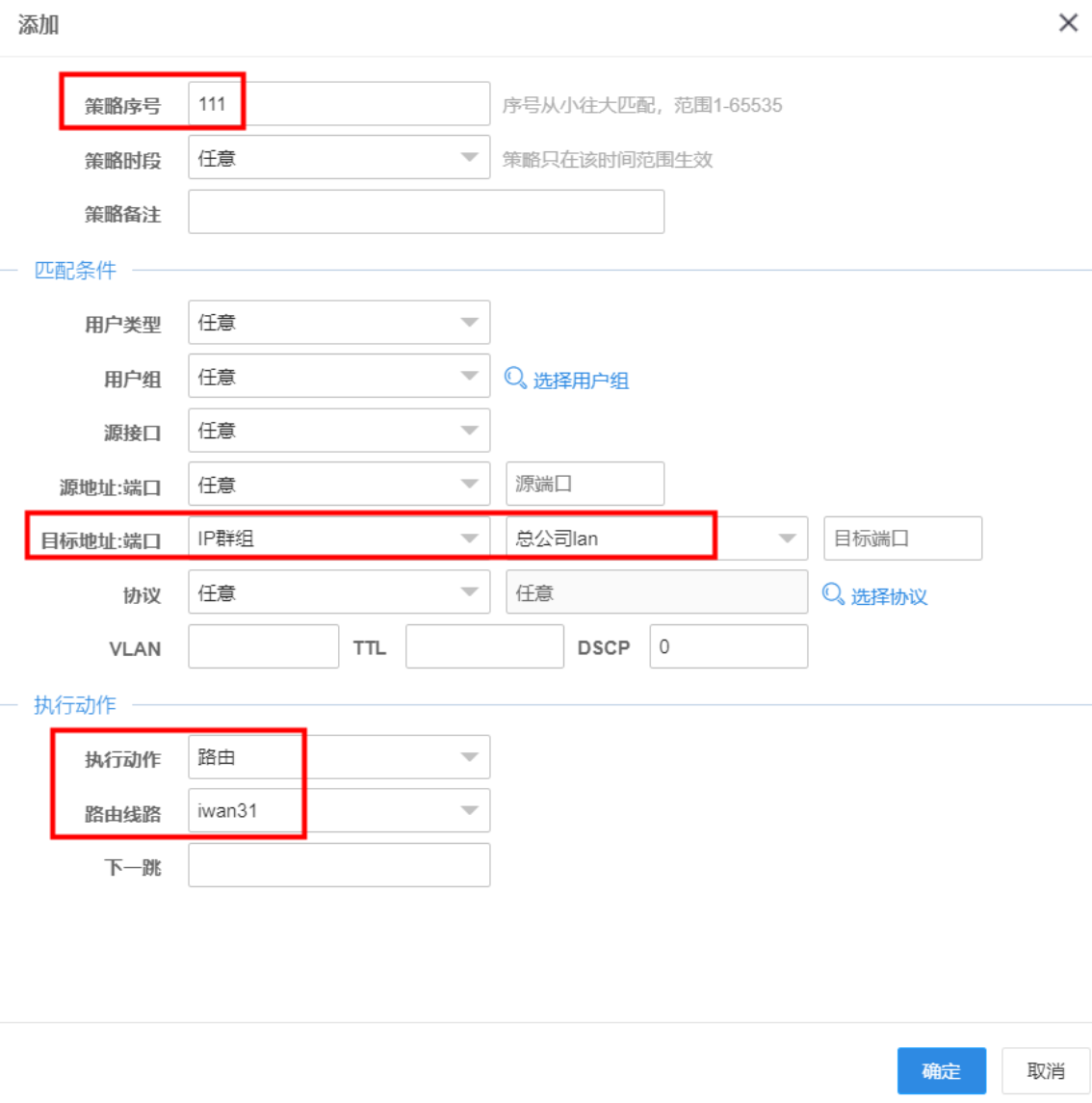Click the magnifier icon beside 选择协议
1092x1103 pixels.
point(833,594)
